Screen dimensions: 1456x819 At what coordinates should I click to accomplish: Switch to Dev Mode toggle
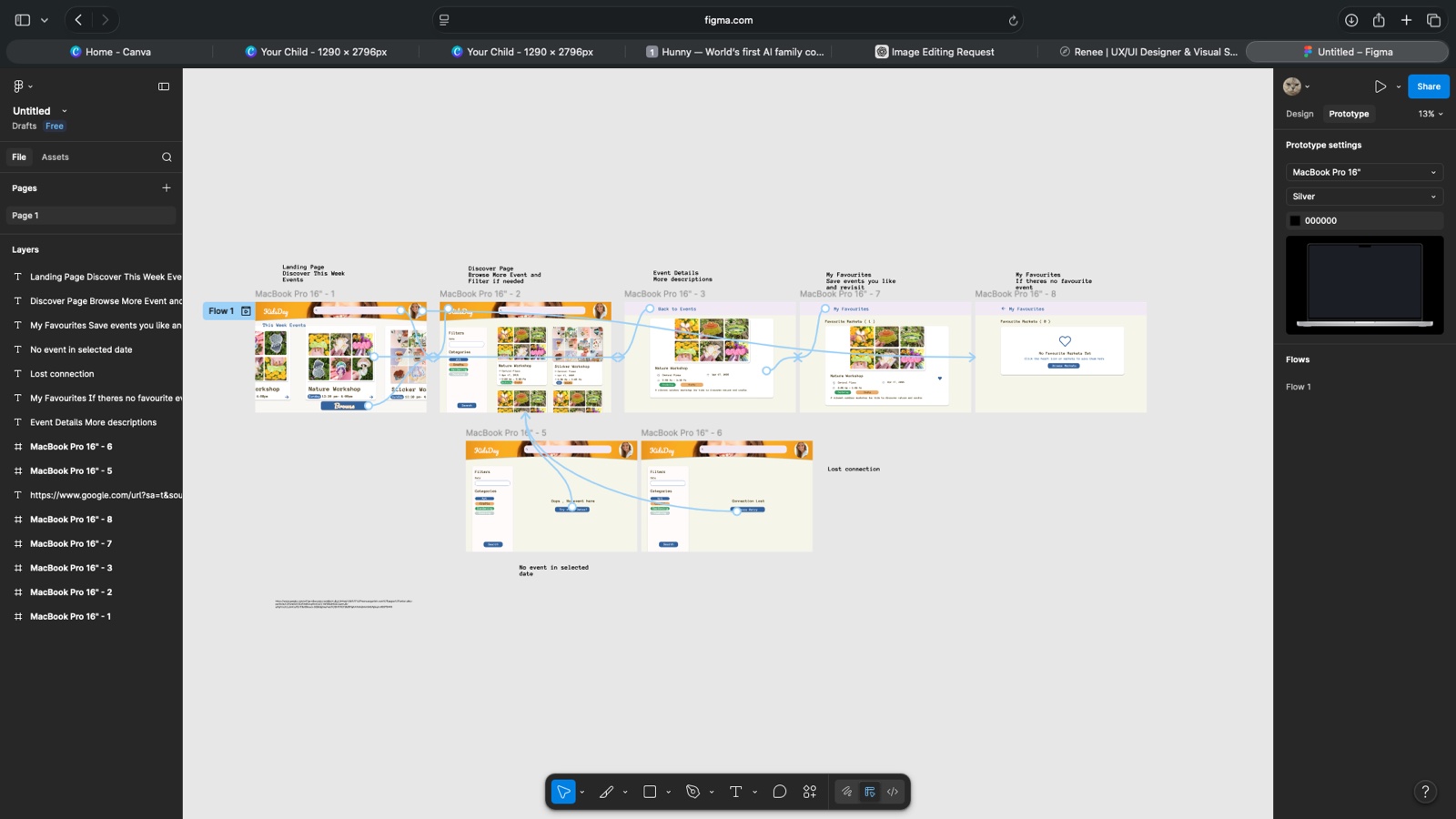pyautogui.click(x=893, y=792)
